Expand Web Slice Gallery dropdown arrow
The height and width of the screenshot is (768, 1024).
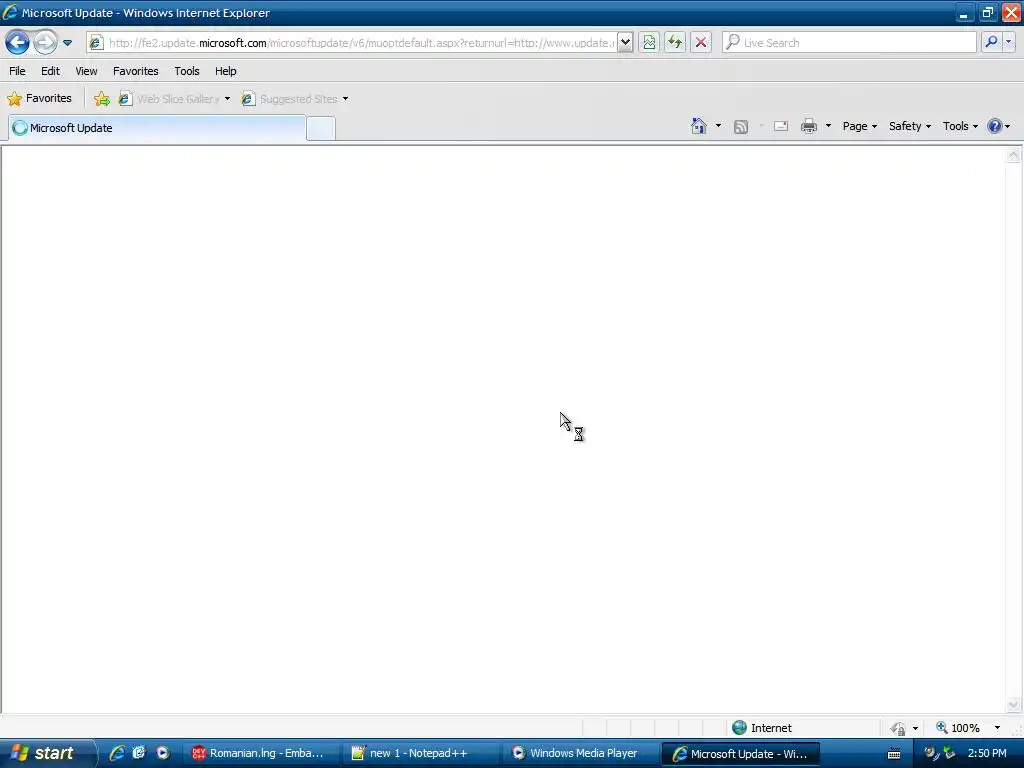coord(227,99)
